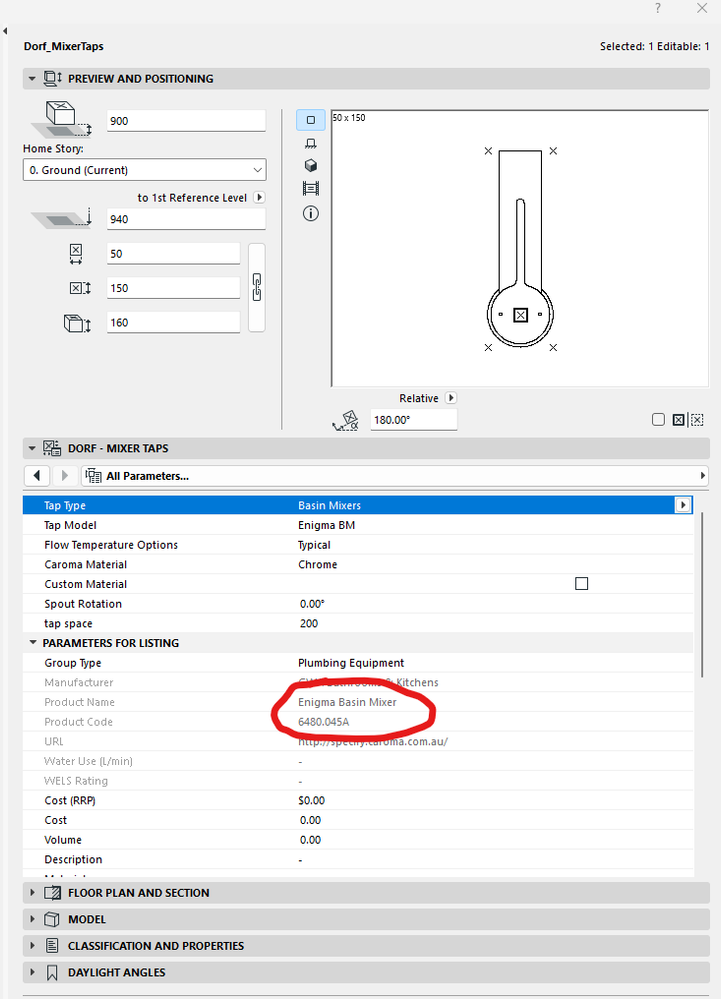Click the depth dimension icon beside 150

80,288
